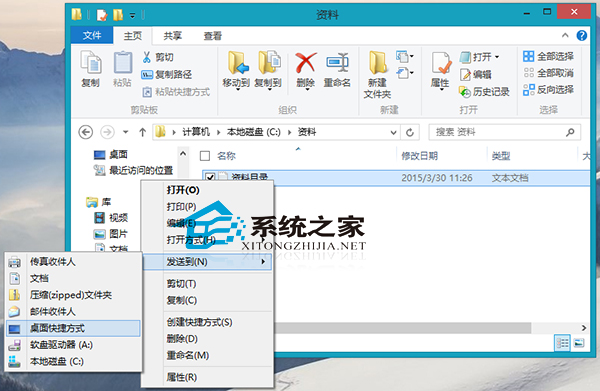Image resolution: width=600 pixels, height=391 pixels.
Task: Click the 本地磁盘 (C:) breadcrumb
Action: click(x=254, y=132)
